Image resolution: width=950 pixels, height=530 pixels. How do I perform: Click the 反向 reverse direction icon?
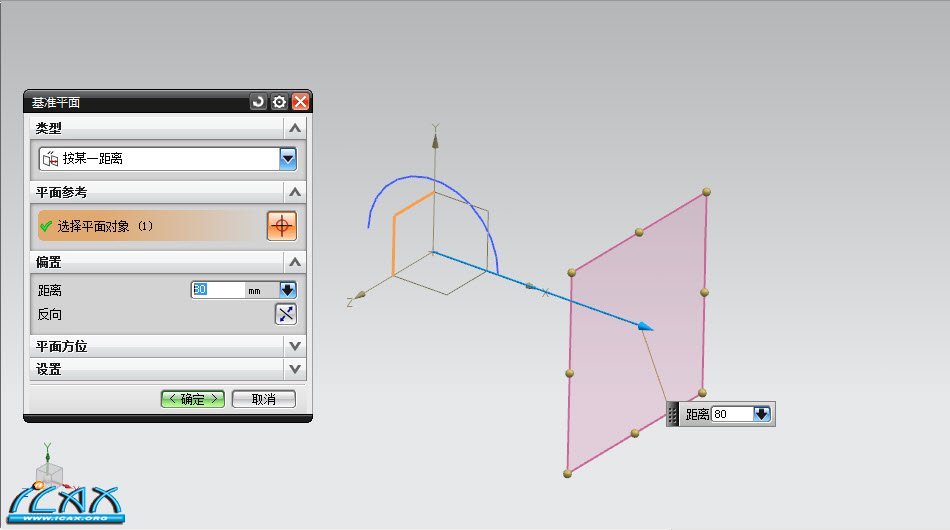[x=286, y=314]
